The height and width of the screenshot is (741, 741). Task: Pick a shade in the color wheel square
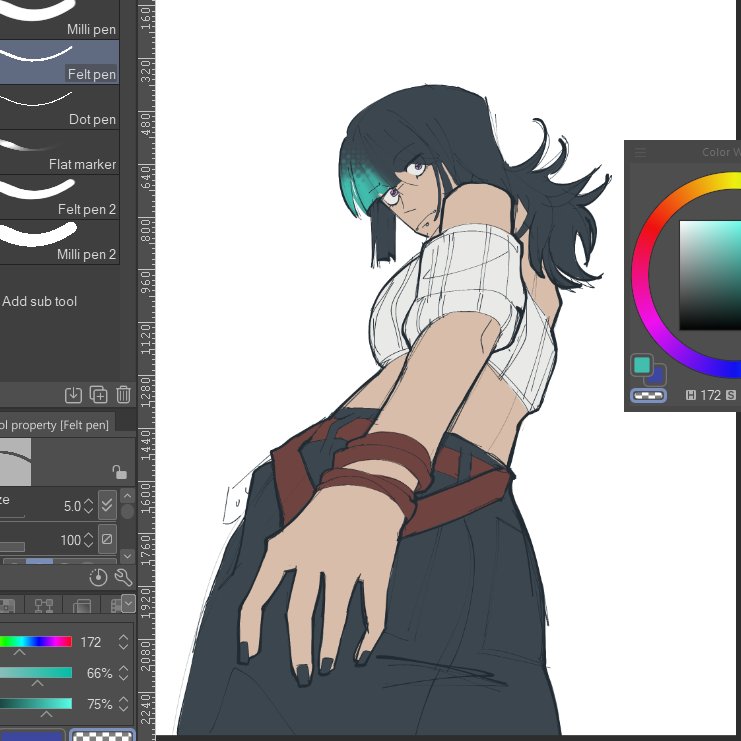pyautogui.click(x=710, y=275)
